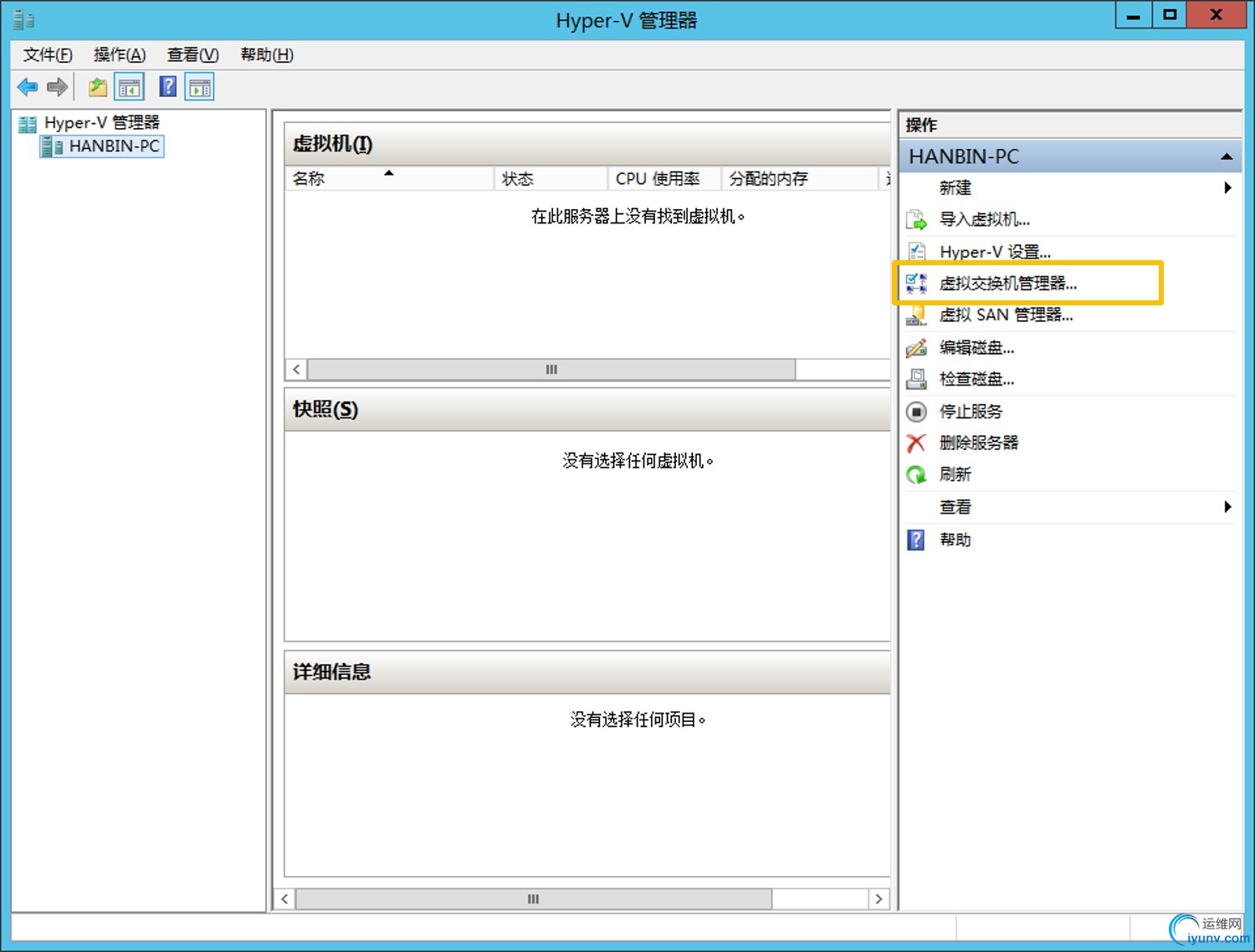The width and height of the screenshot is (1255, 952).
Task: Expand the 查看 submenu arrow in actions
Action: pos(1227,506)
